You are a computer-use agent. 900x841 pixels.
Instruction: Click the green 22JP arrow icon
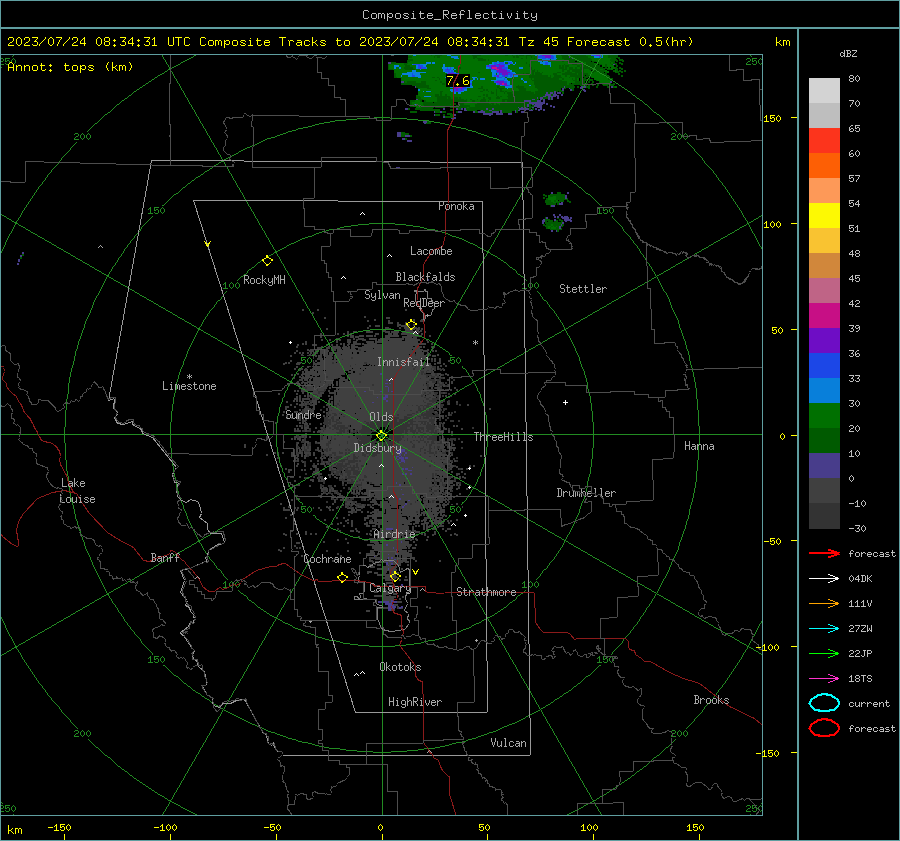(824, 653)
